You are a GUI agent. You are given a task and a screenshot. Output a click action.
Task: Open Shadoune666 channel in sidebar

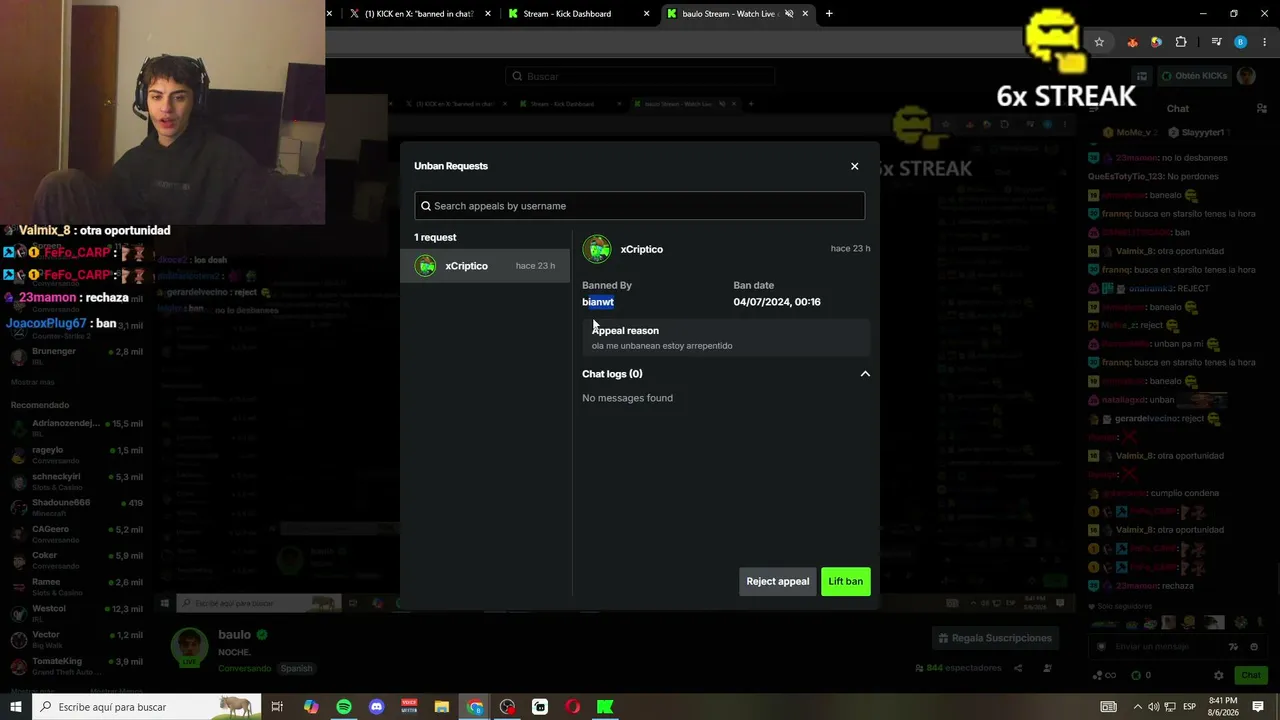click(77, 507)
